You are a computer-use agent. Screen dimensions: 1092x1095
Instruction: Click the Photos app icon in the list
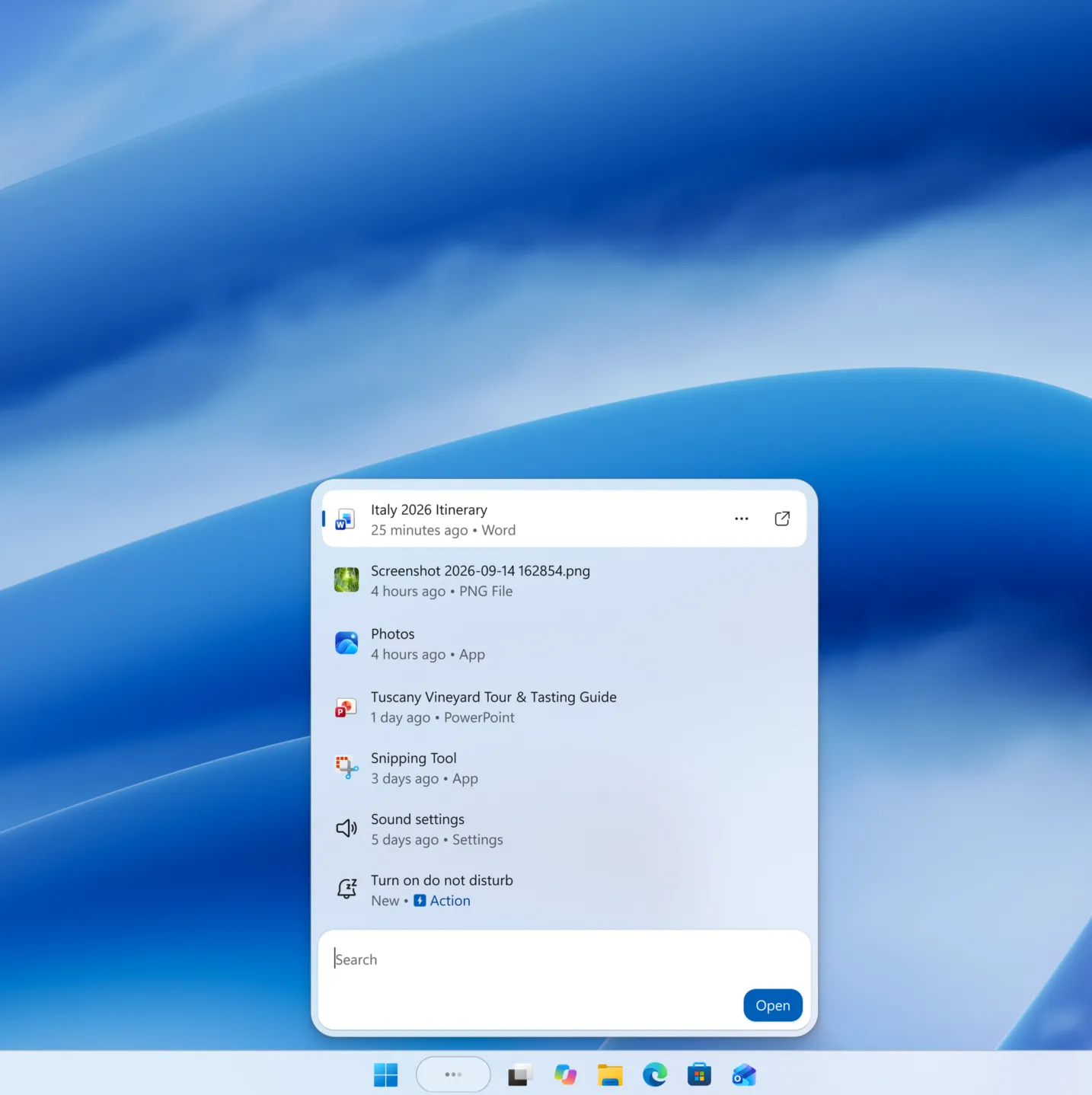click(346, 643)
